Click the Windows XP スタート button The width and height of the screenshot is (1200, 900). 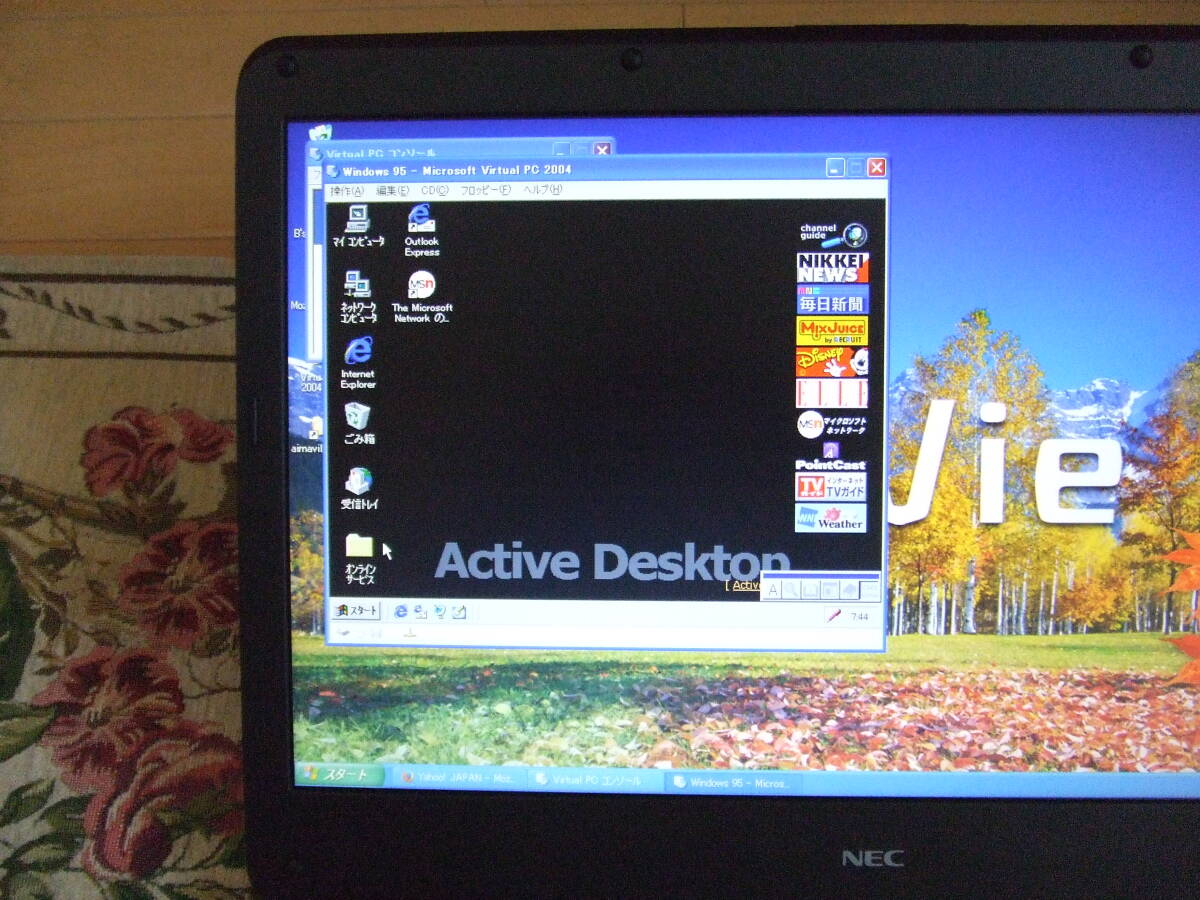point(341,775)
